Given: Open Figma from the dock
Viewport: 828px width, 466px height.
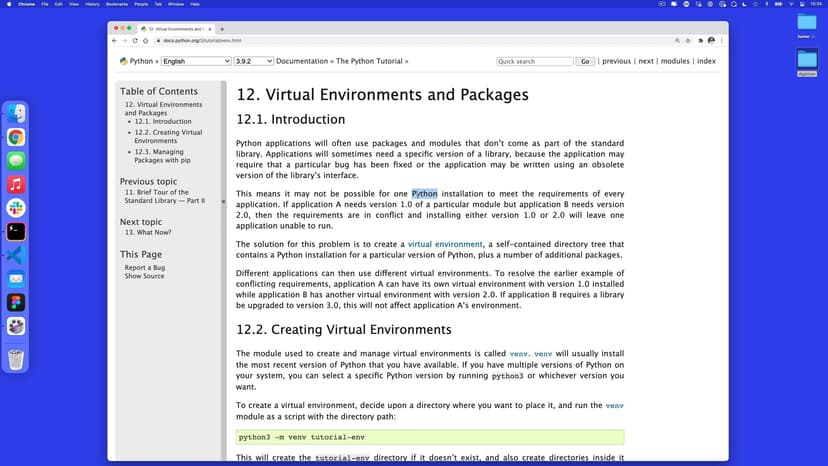Looking at the screenshot, I should tap(16, 302).
